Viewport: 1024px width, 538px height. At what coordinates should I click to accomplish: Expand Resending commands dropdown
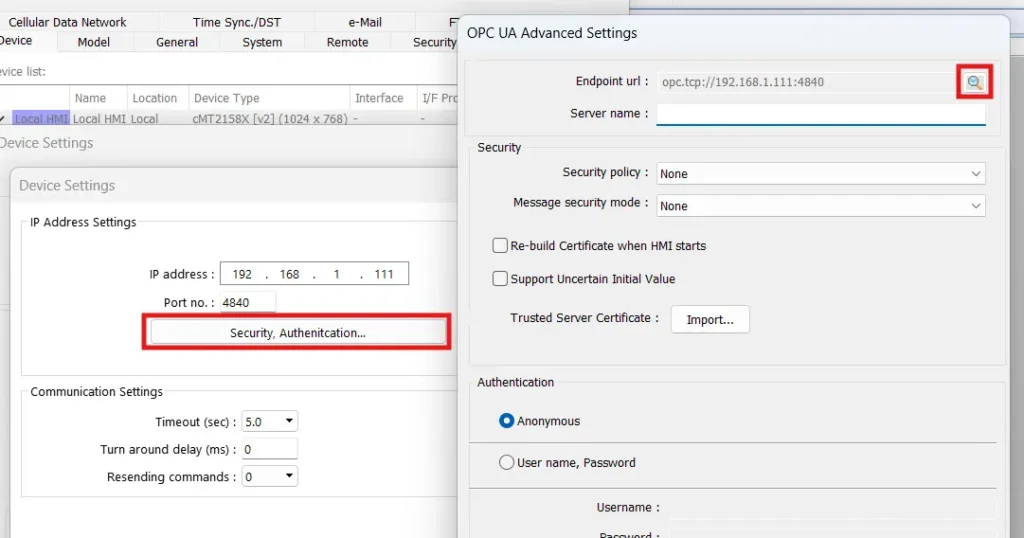270,477
